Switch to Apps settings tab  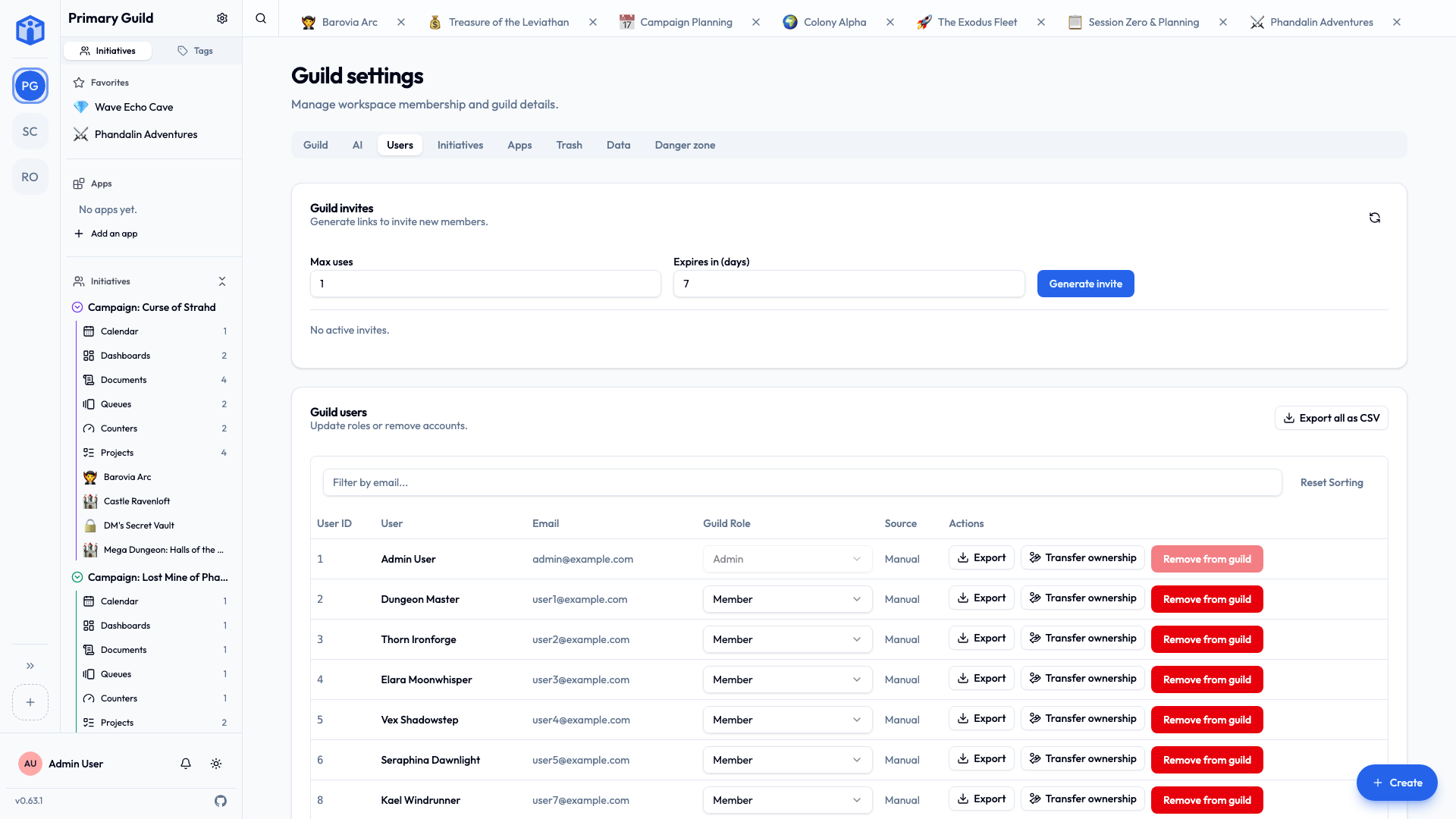point(519,145)
